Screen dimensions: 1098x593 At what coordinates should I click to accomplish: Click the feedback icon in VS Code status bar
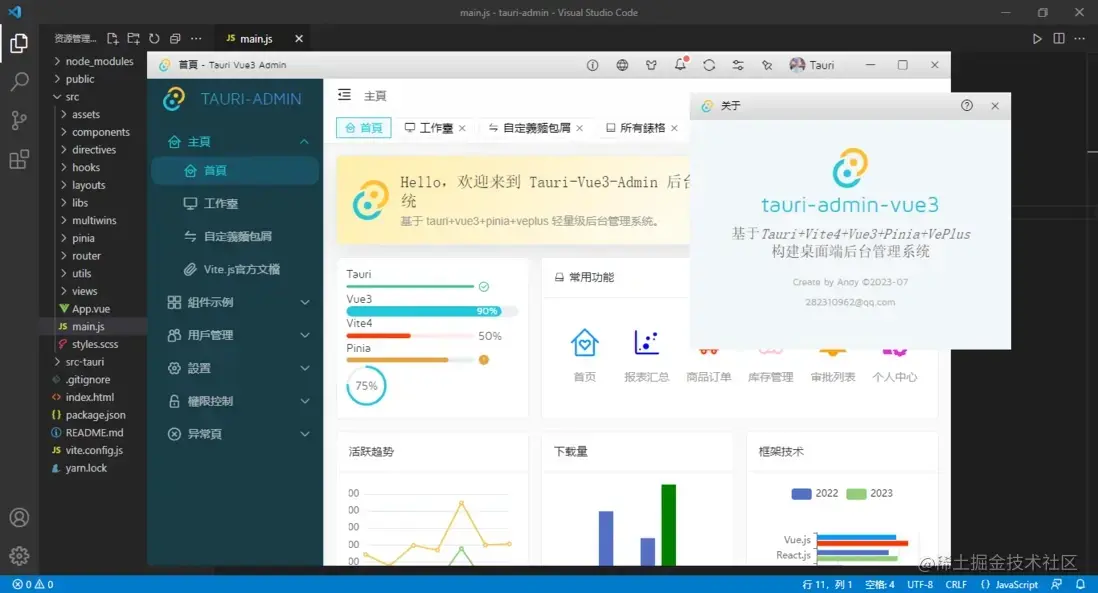1057,584
